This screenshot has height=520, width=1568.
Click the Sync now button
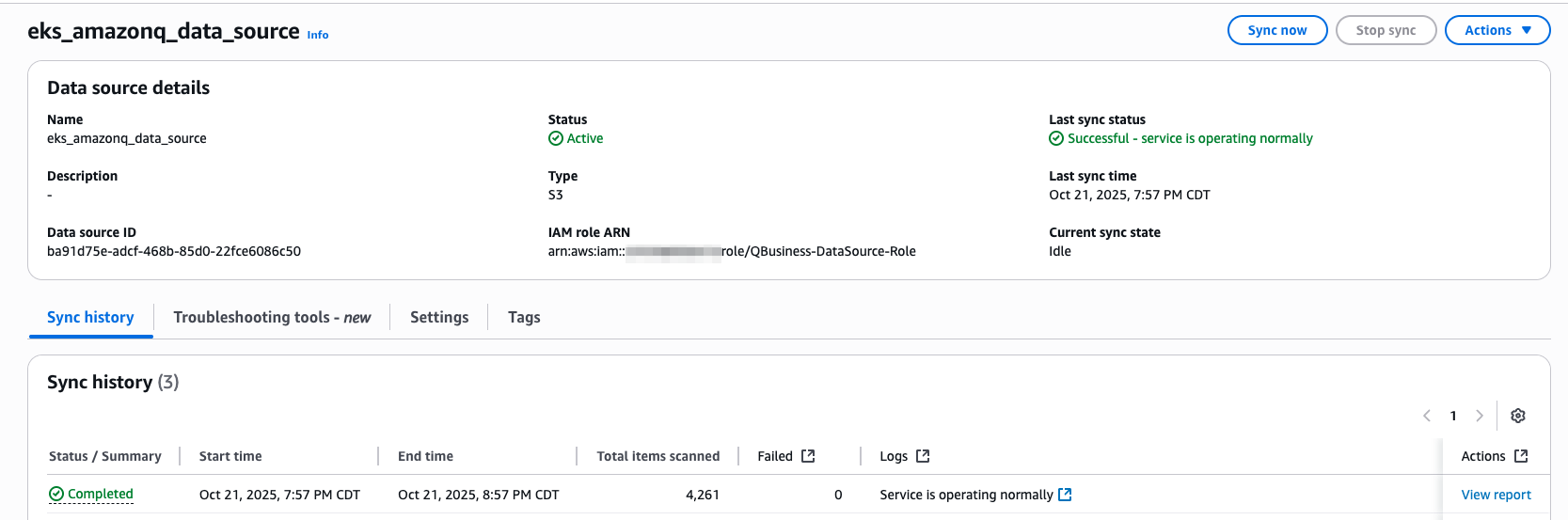[x=1276, y=30]
